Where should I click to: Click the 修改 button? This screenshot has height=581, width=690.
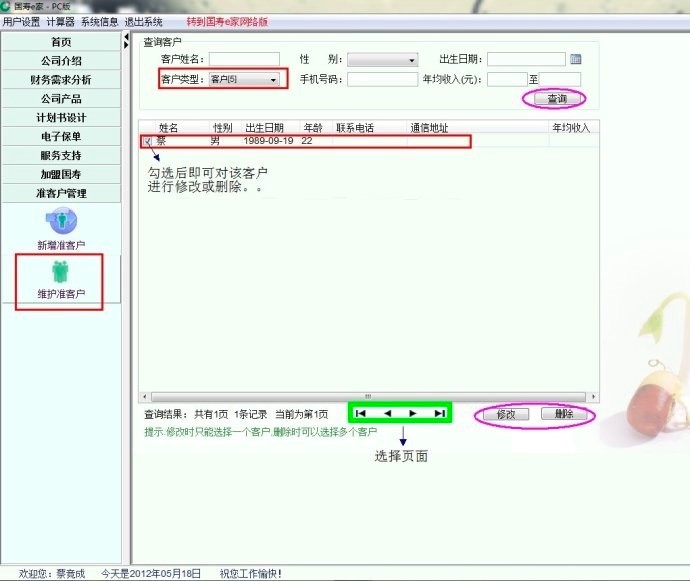[x=506, y=414]
